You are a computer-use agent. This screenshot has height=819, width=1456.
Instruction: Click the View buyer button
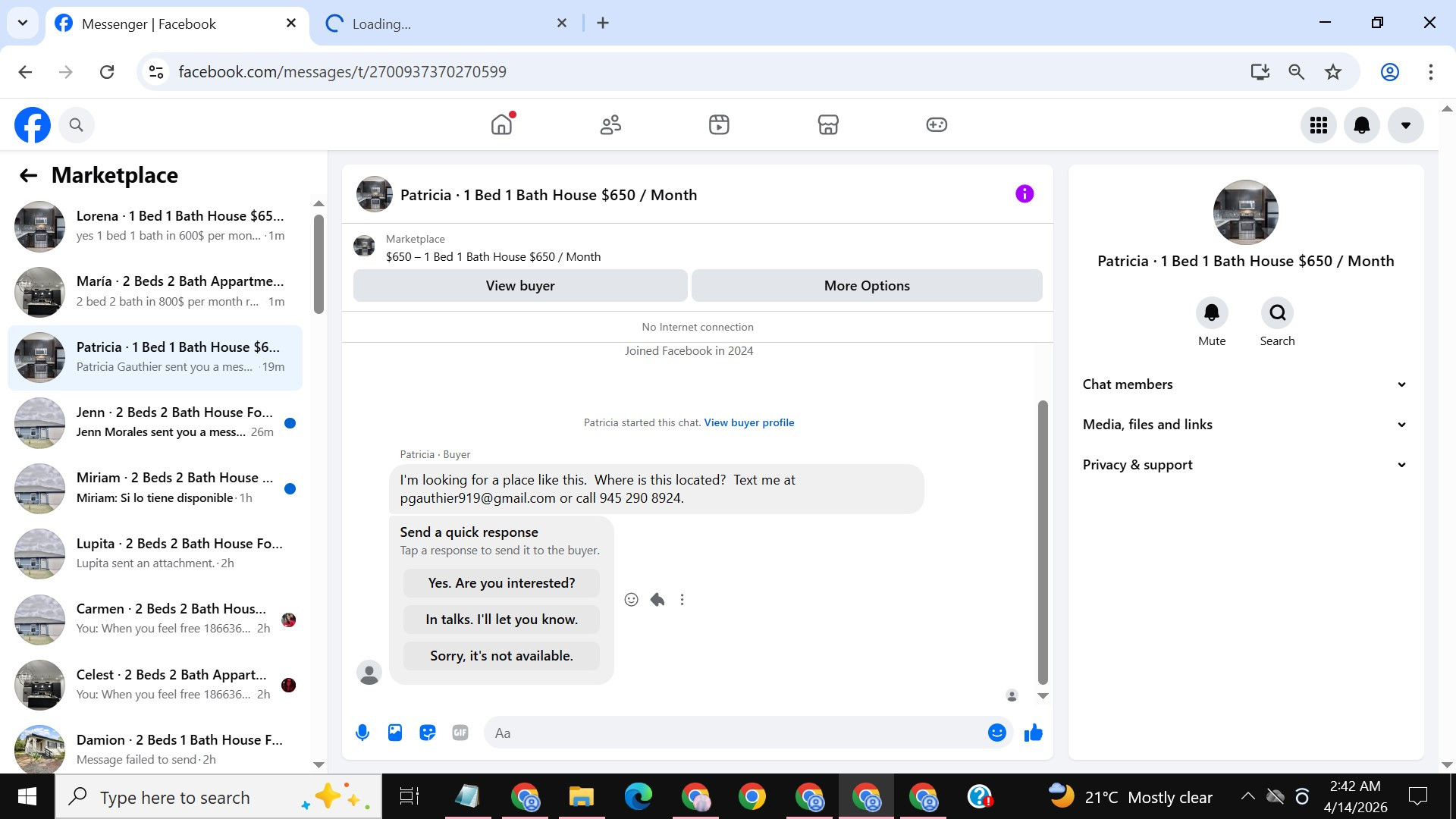(x=520, y=286)
